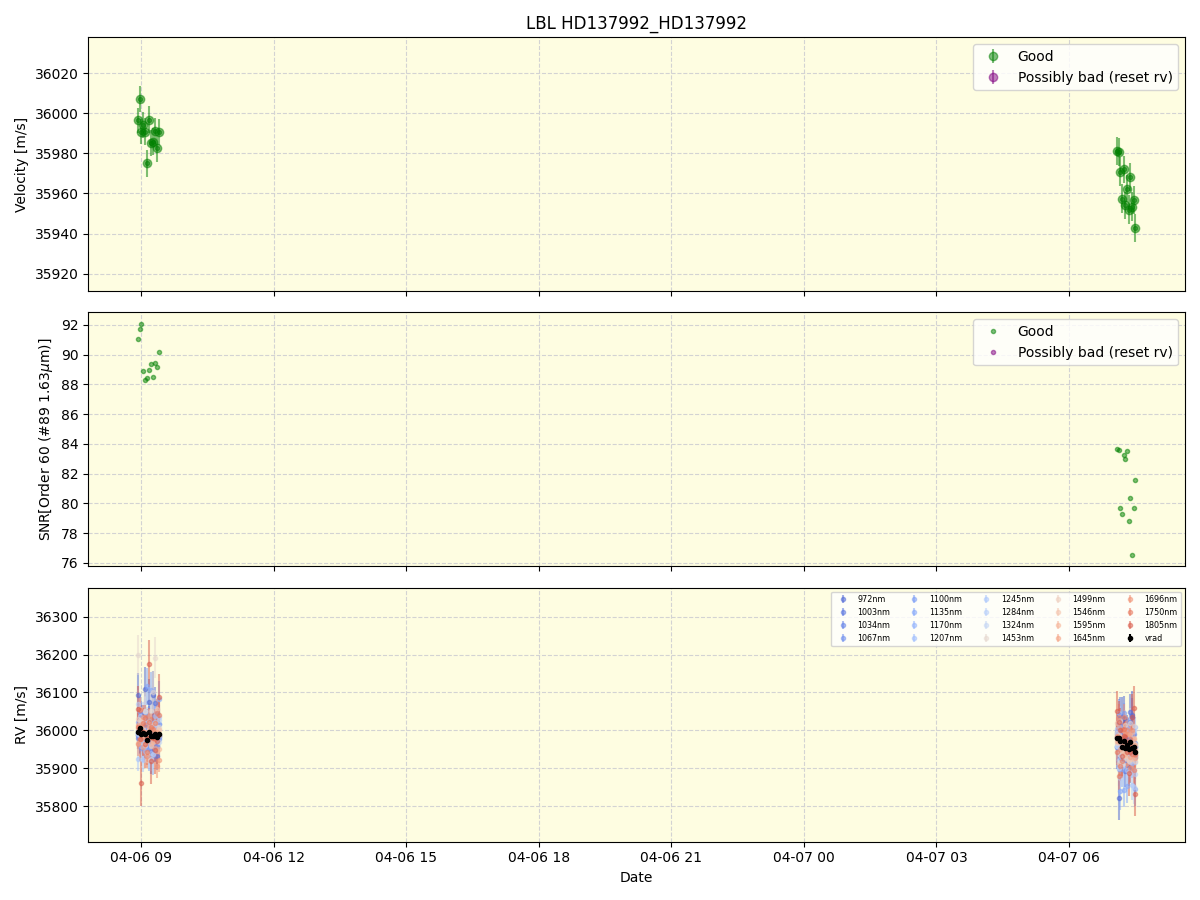
Task: Click the plot title 'LBL HD137992_HD137992'
Action: click(x=636, y=23)
